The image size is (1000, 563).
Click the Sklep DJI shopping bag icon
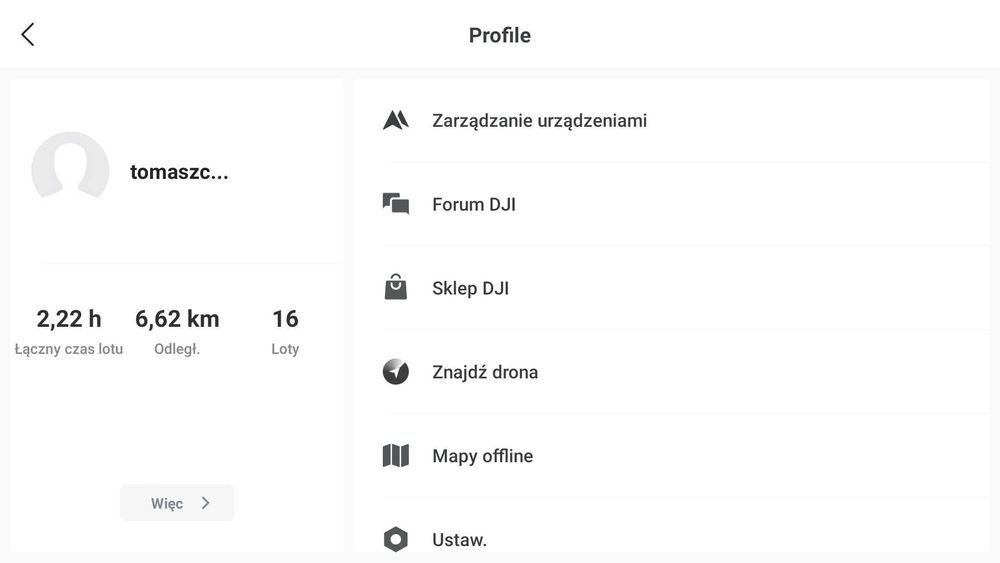tap(396, 288)
